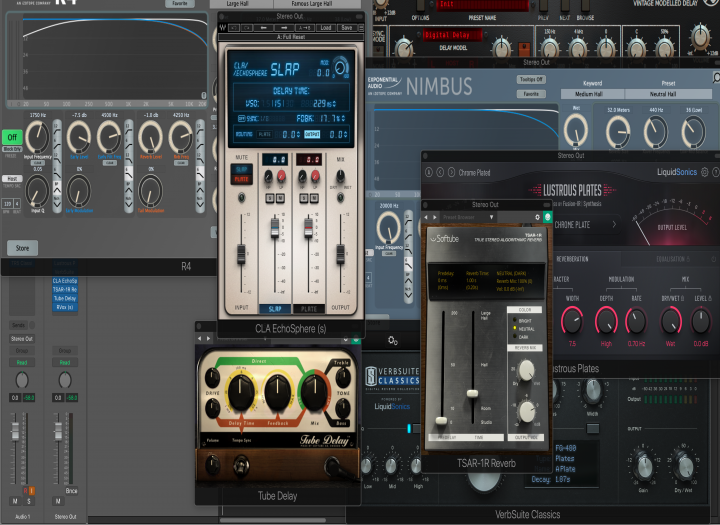Click the EchoSphere MIX knob

point(340,175)
